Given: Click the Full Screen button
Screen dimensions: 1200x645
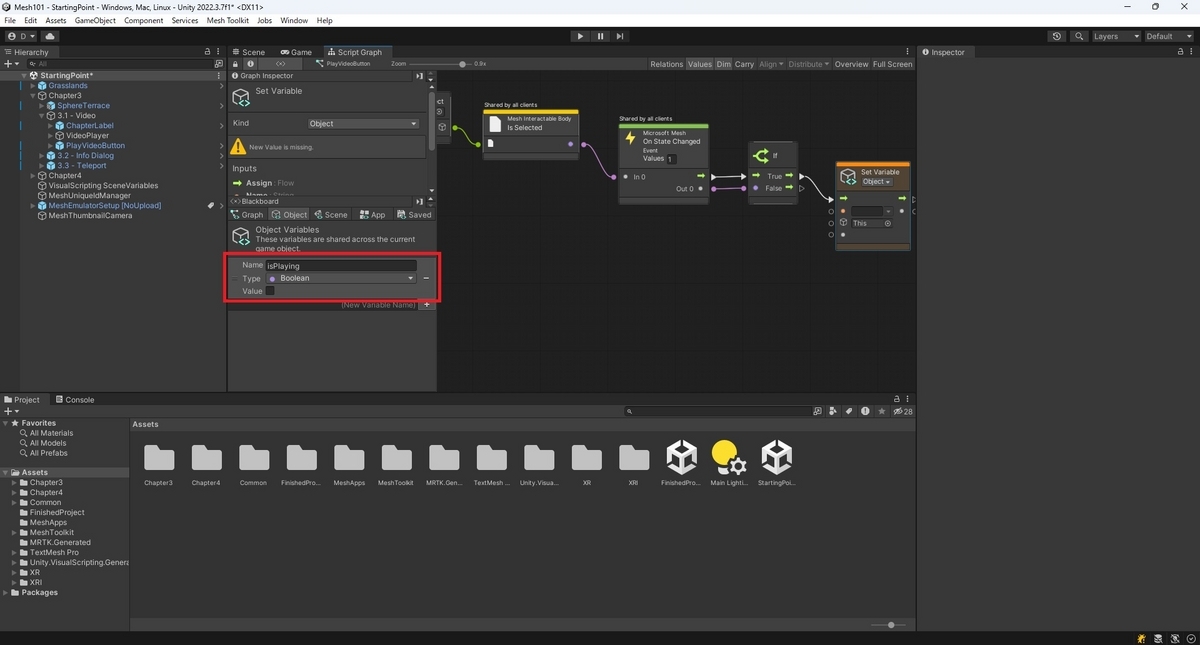Looking at the screenshot, I should click(x=892, y=64).
